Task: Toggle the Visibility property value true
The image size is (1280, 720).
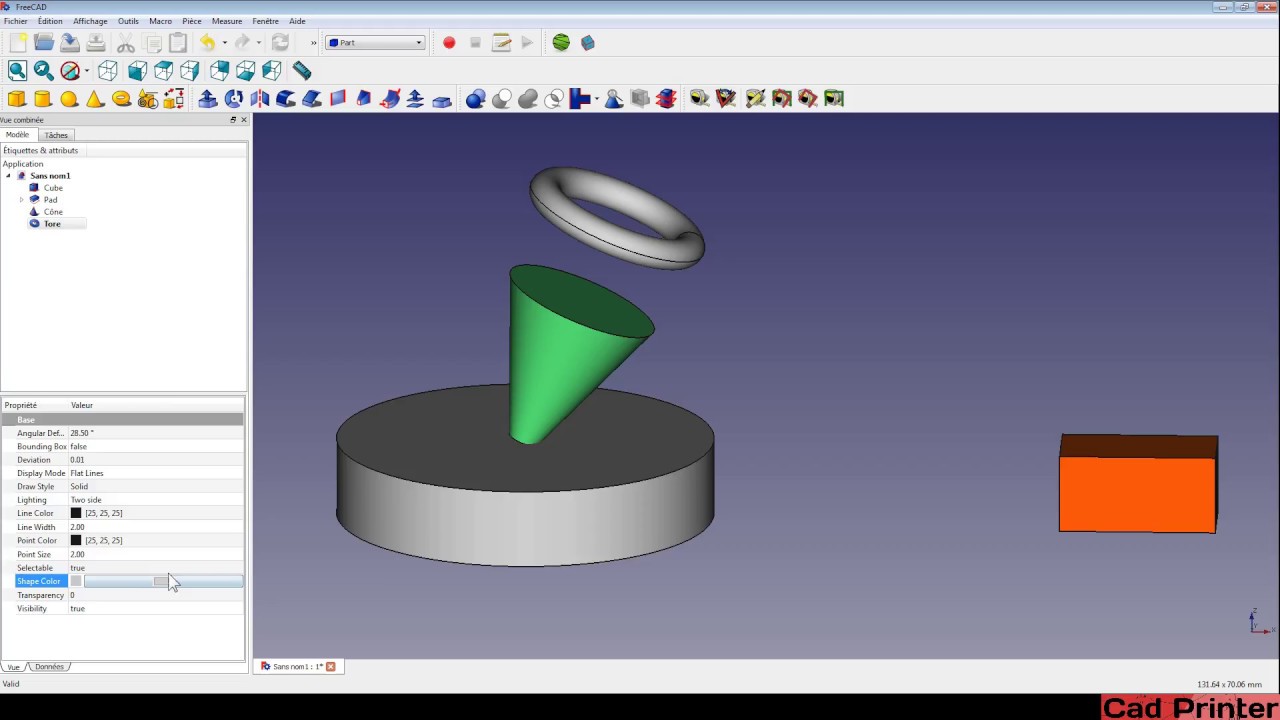Action: (156, 608)
